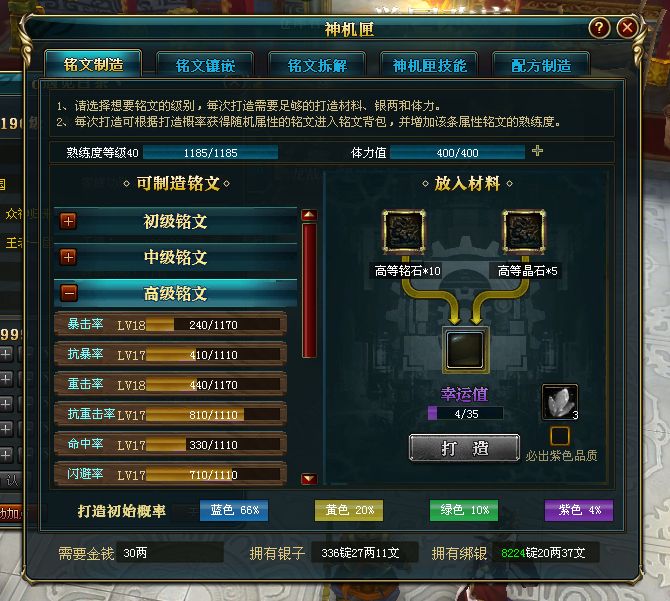Click the plus icon beside 体力值 bar
The height and width of the screenshot is (601, 670).
pyautogui.click(x=538, y=151)
